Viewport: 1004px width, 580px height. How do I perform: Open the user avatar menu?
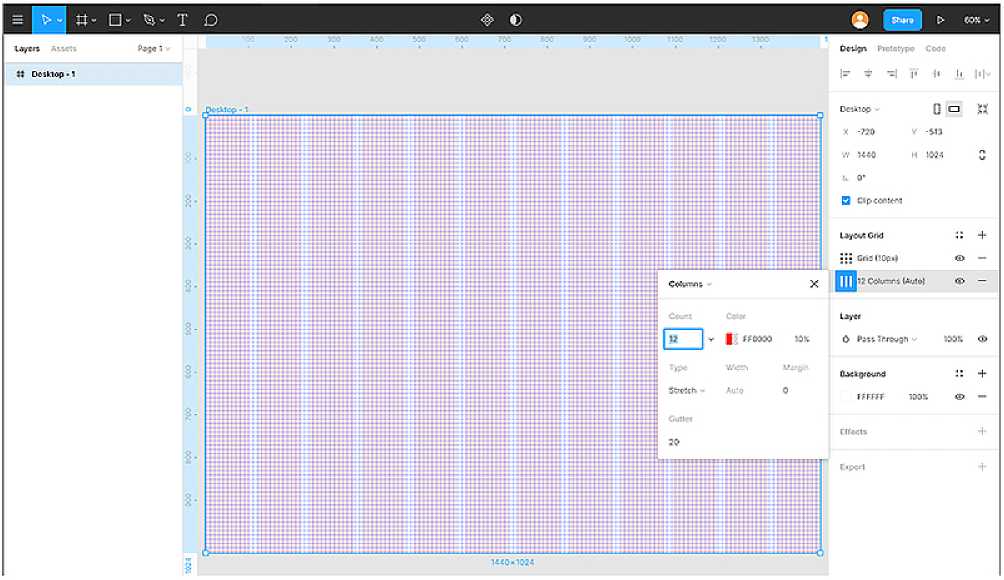coord(860,20)
